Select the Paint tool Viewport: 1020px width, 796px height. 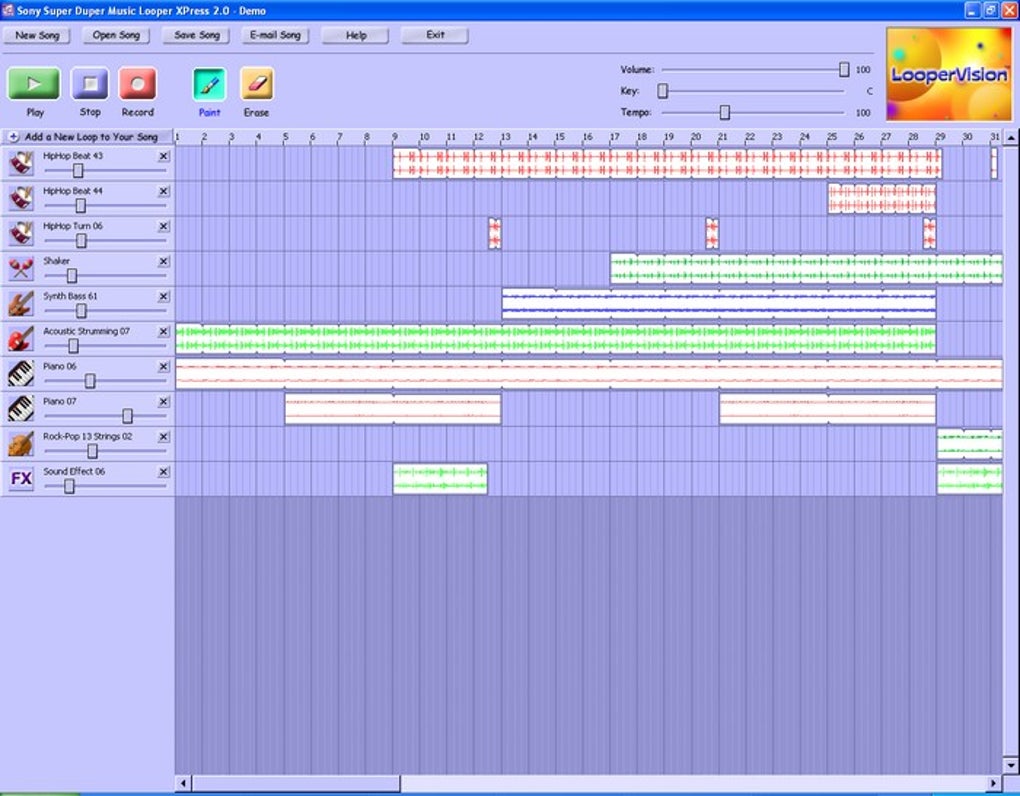(x=209, y=84)
